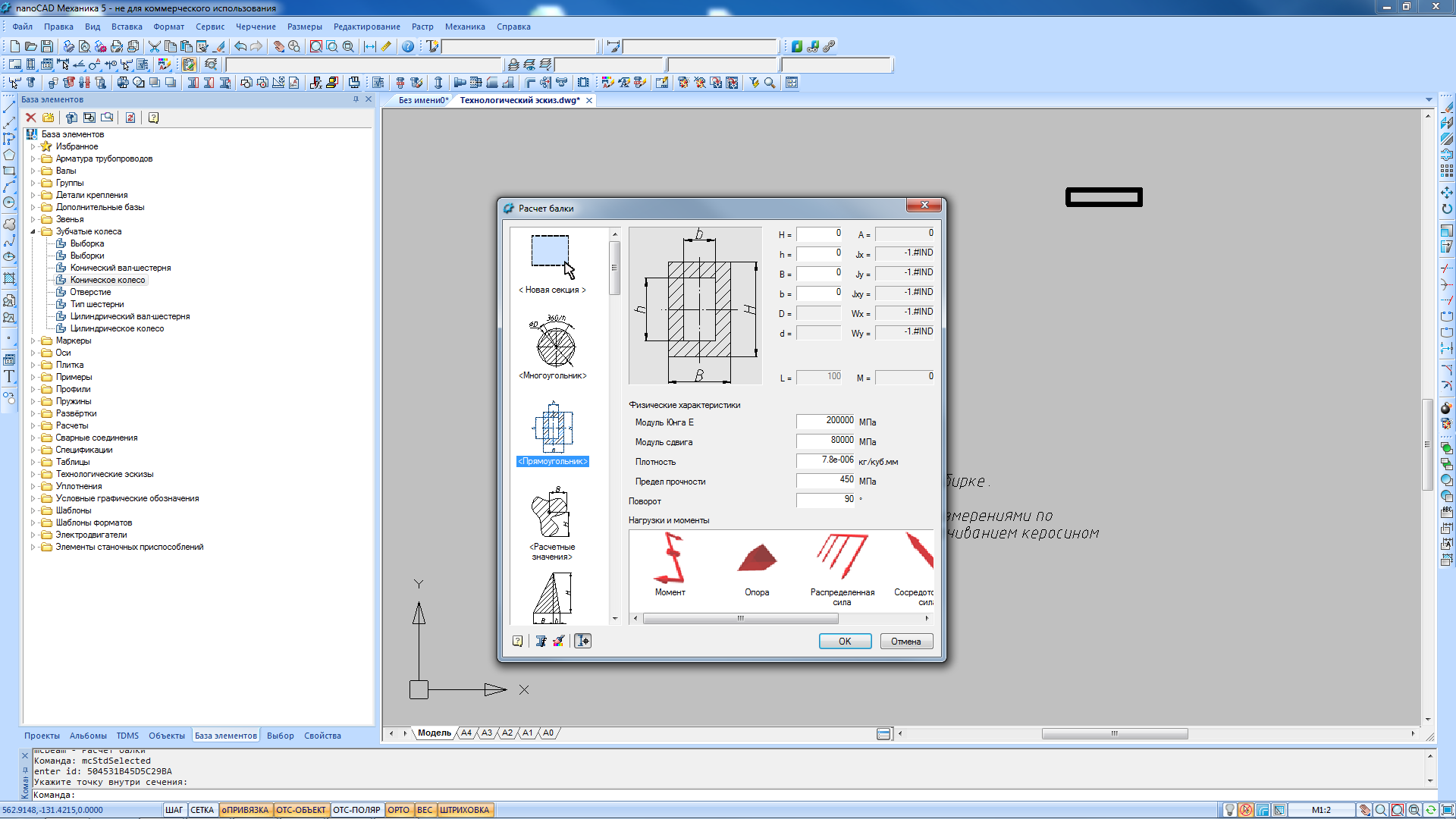1456x819 pixels.
Task: Select Коническое колесо tree item
Action: [x=108, y=280]
